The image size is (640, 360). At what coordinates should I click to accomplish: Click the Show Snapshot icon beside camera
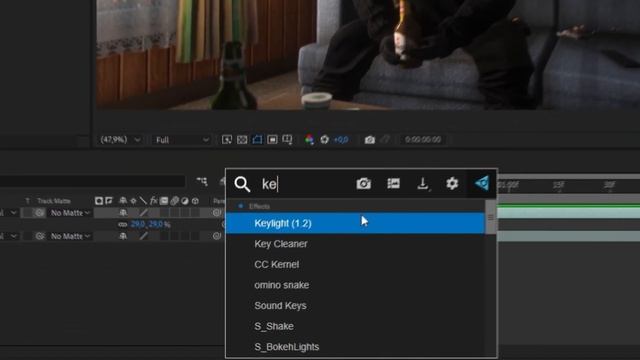385,140
